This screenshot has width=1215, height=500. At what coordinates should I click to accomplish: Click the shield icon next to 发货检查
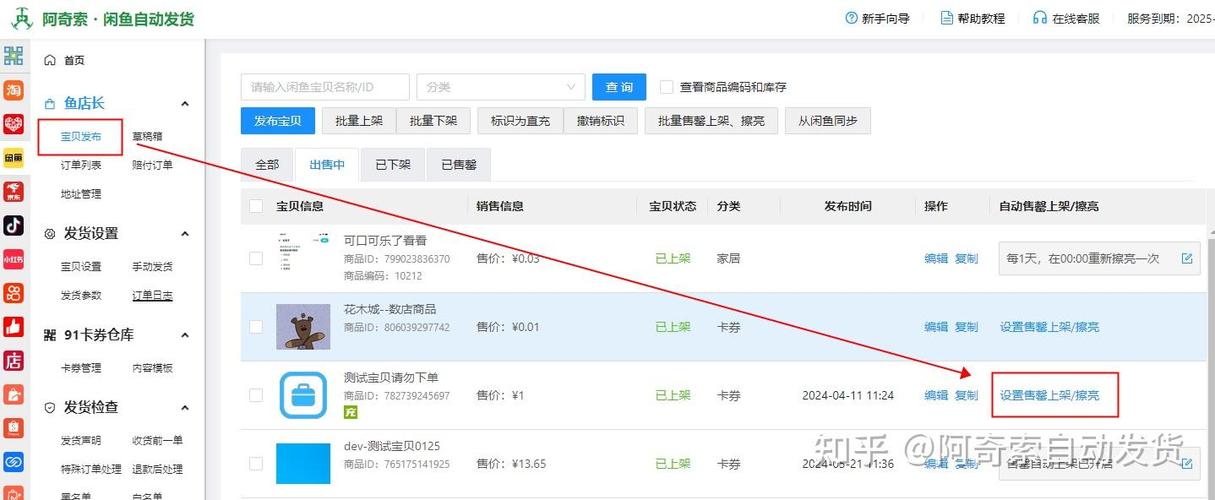50,408
